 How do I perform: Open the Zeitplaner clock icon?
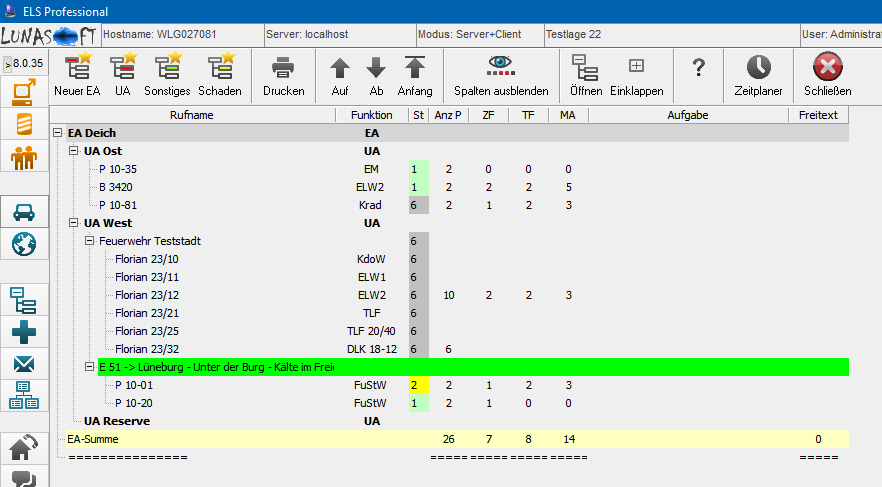[759, 75]
